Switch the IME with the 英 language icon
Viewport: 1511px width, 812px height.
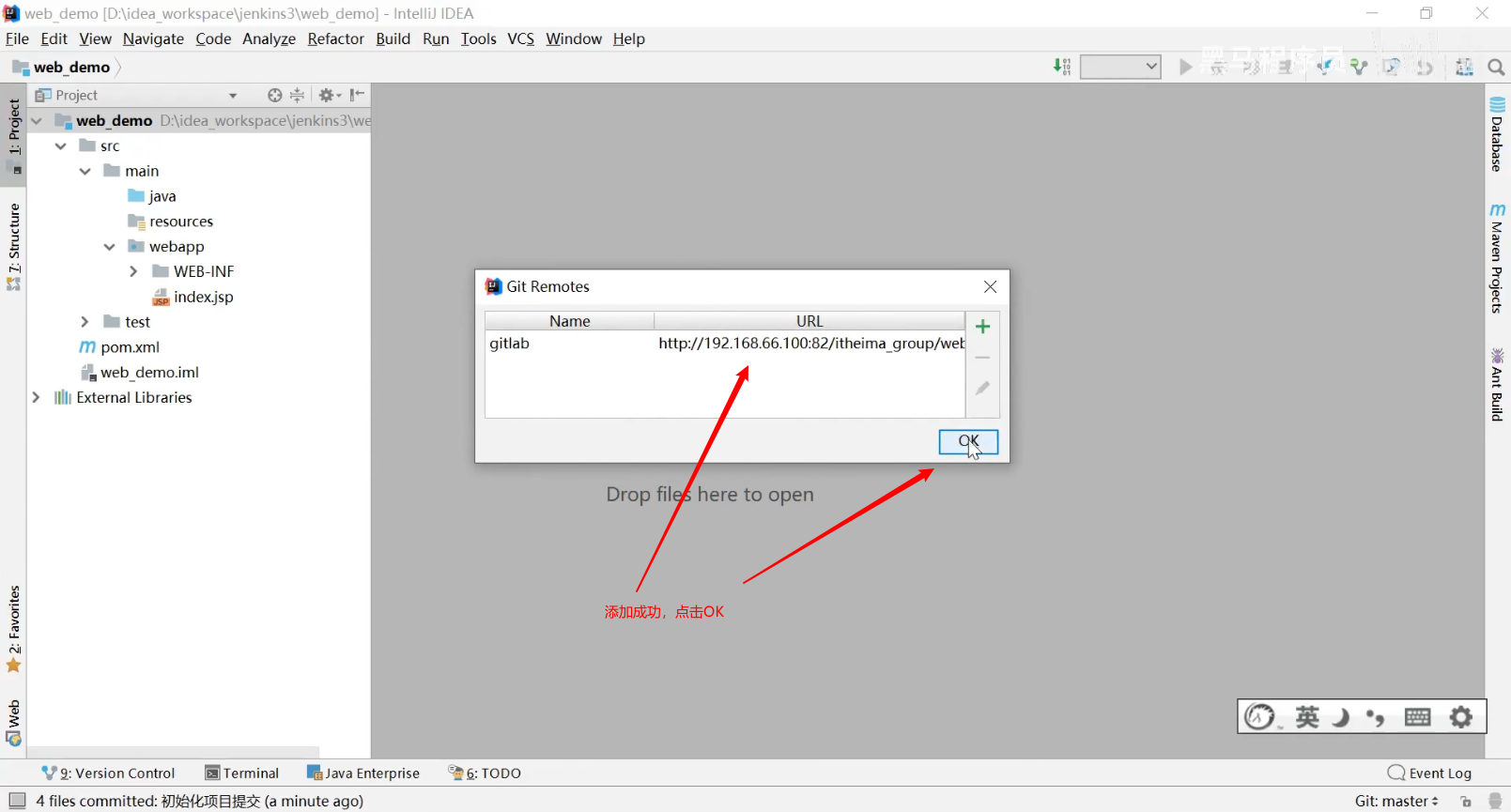(x=1307, y=717)
